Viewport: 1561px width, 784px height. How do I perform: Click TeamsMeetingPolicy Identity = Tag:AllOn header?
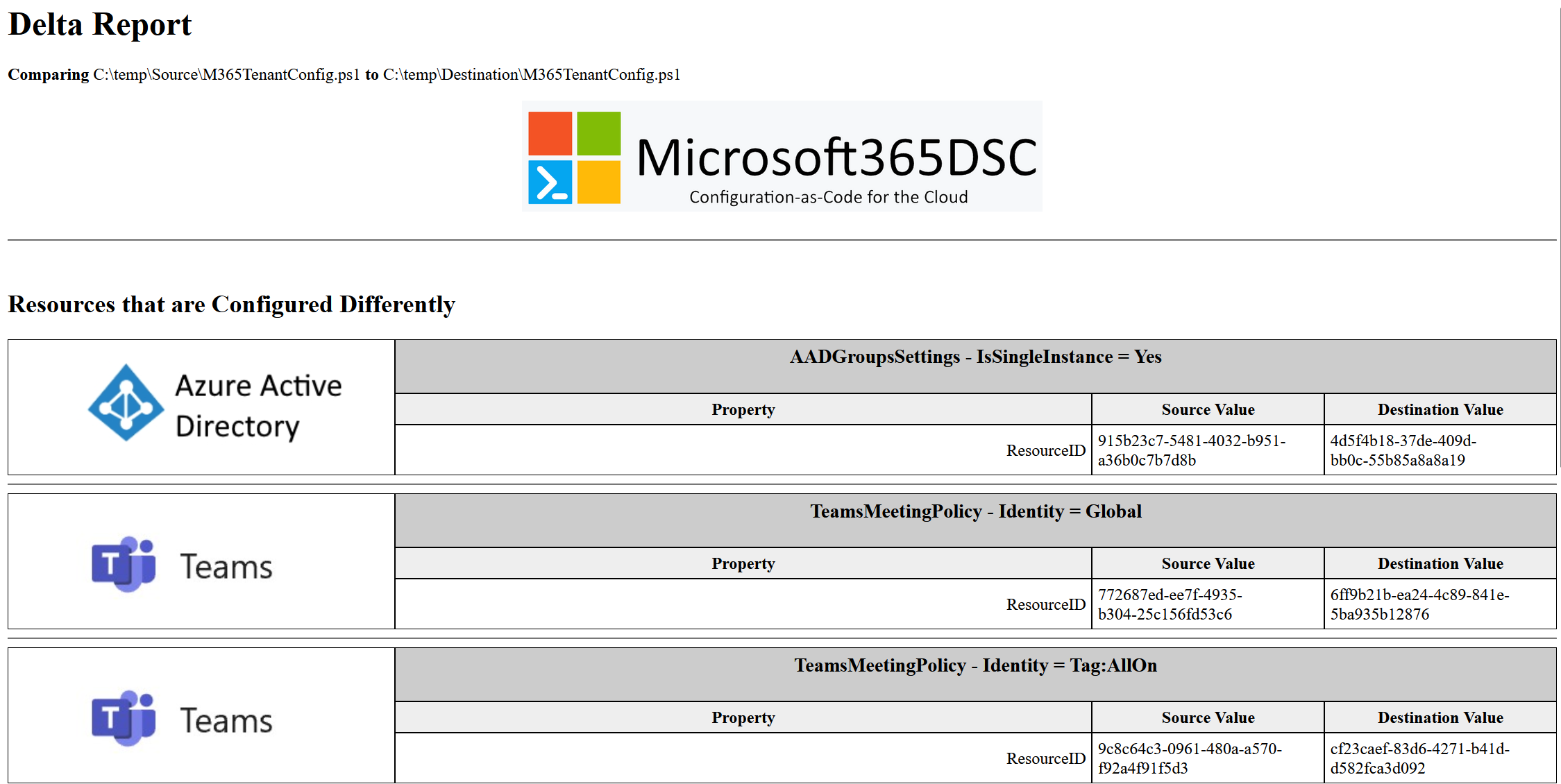click(x=975, y=665)
